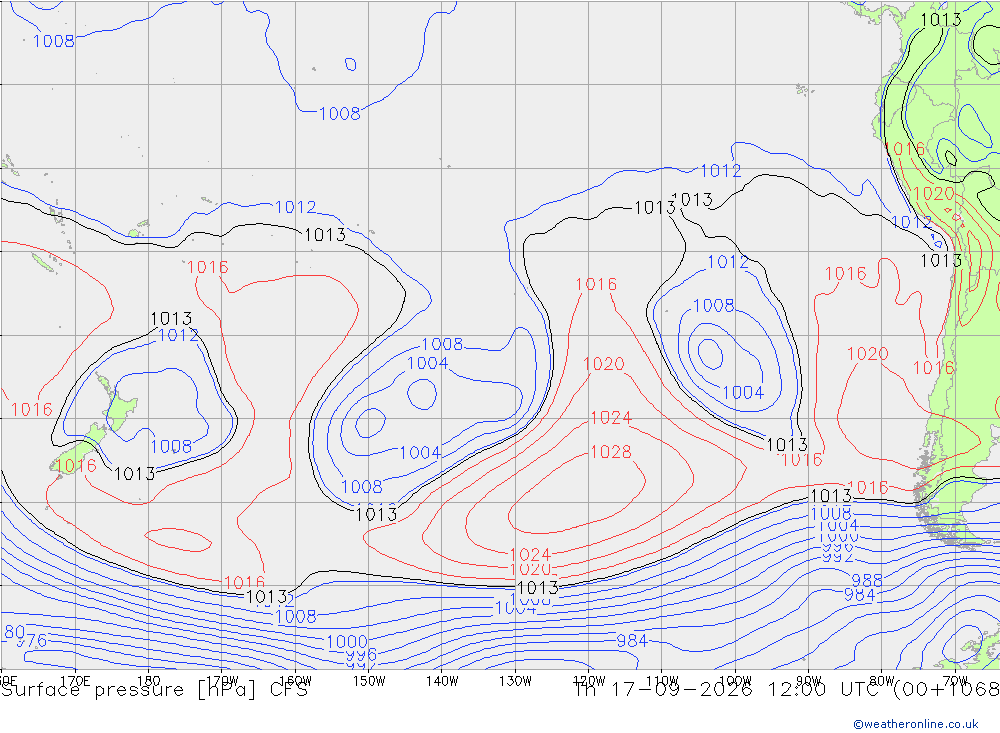Click the blue 996 isobar label
Viewport: 1000px width, 733px height.
coord(362,655)
